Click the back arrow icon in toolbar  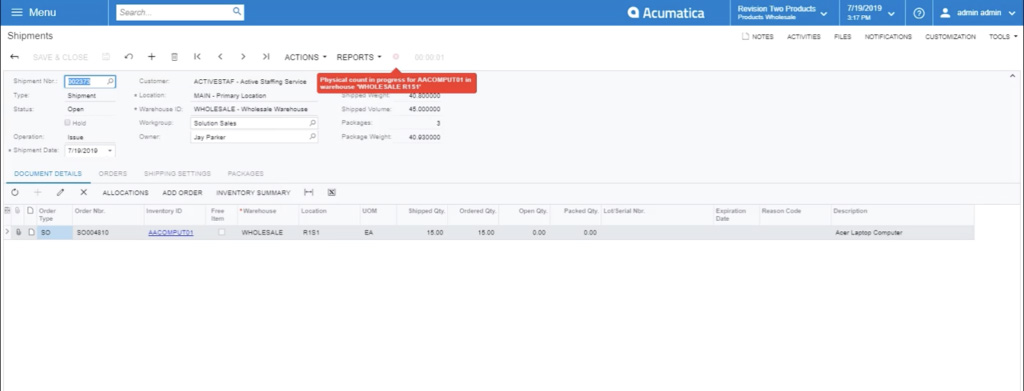[x=14, y=57]
